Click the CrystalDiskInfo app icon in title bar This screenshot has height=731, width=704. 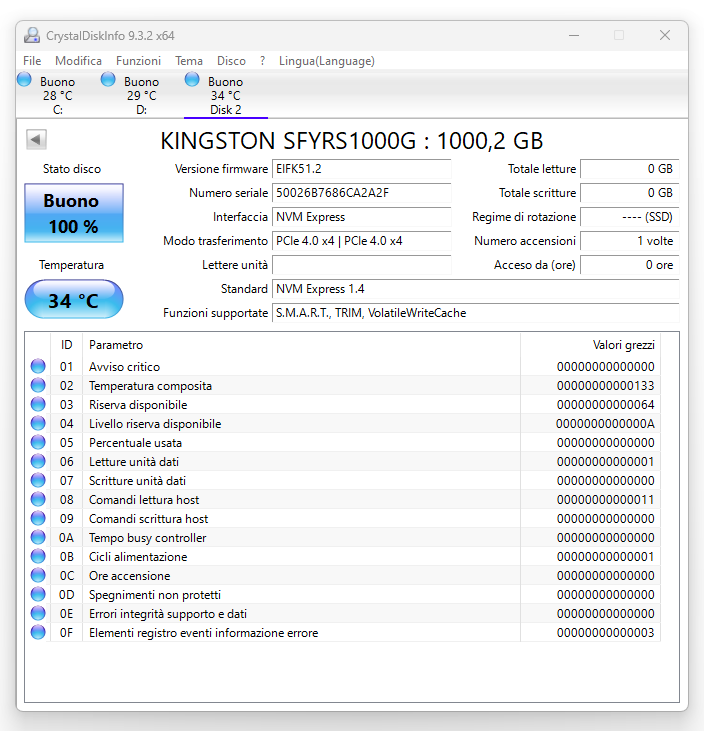click(32, 35)
